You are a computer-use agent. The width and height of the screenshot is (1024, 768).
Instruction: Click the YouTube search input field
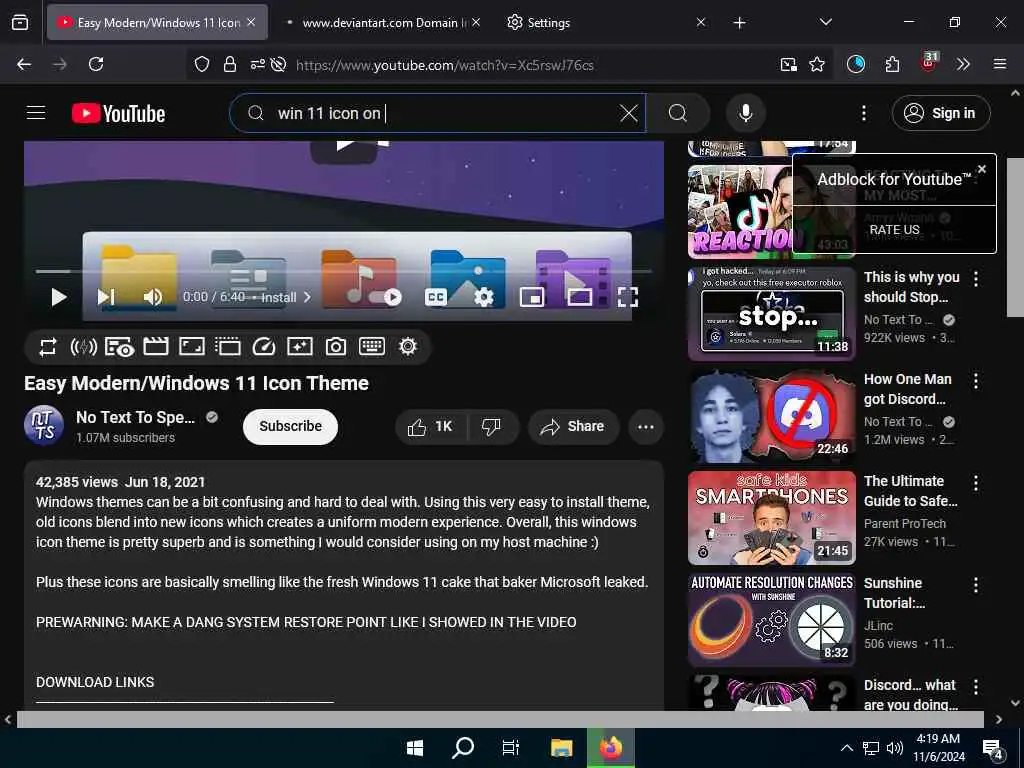click(438, 114)
